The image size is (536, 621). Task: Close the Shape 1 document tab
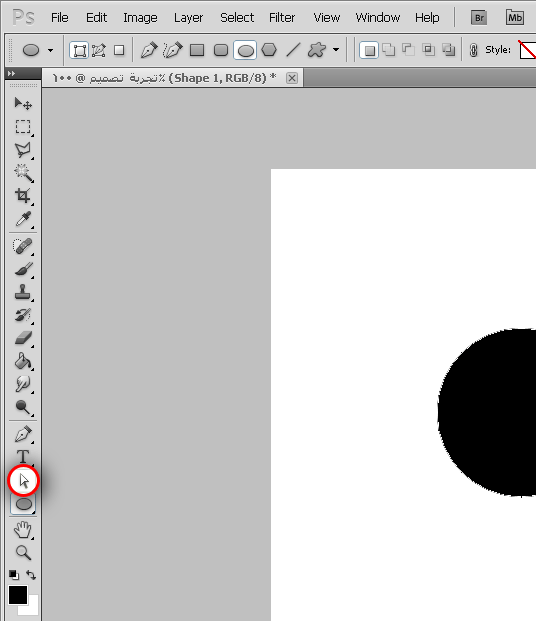tap(292, 78)
